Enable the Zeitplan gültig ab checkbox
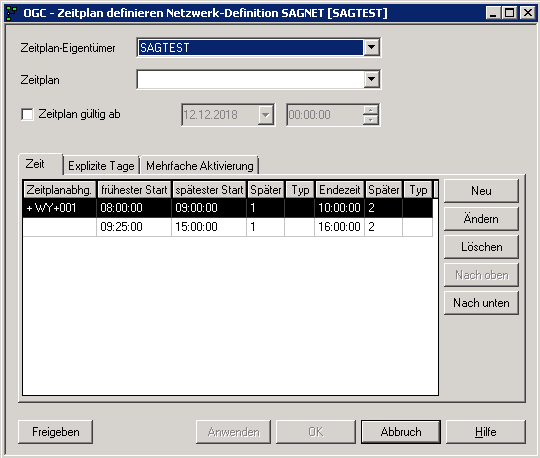The height and width of the screenshot is (458, 540). 27,114
